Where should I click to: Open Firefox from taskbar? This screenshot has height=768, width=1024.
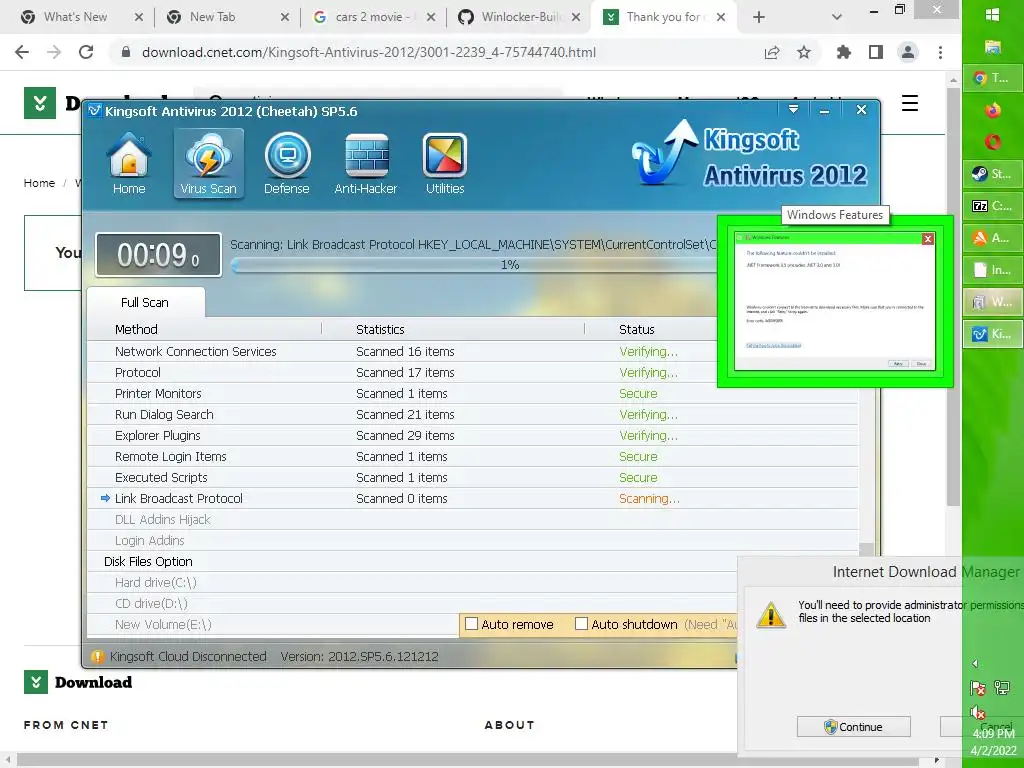993,110
